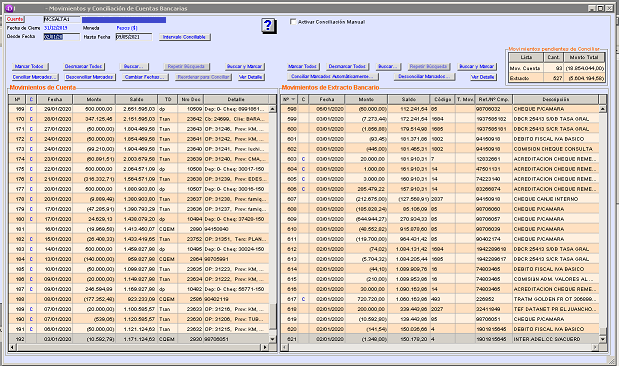
Task: Open help with the question mark icon
Action: [268, 26]
